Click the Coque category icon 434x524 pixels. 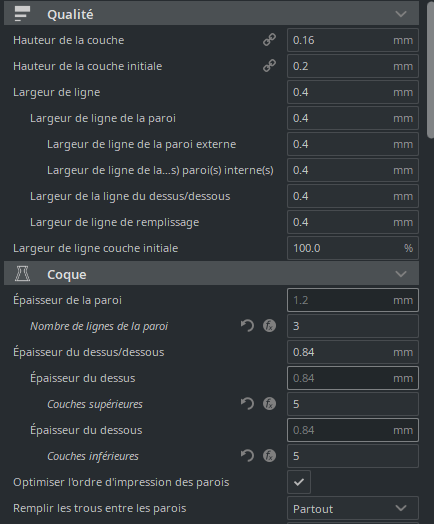(x=22, y=274)
